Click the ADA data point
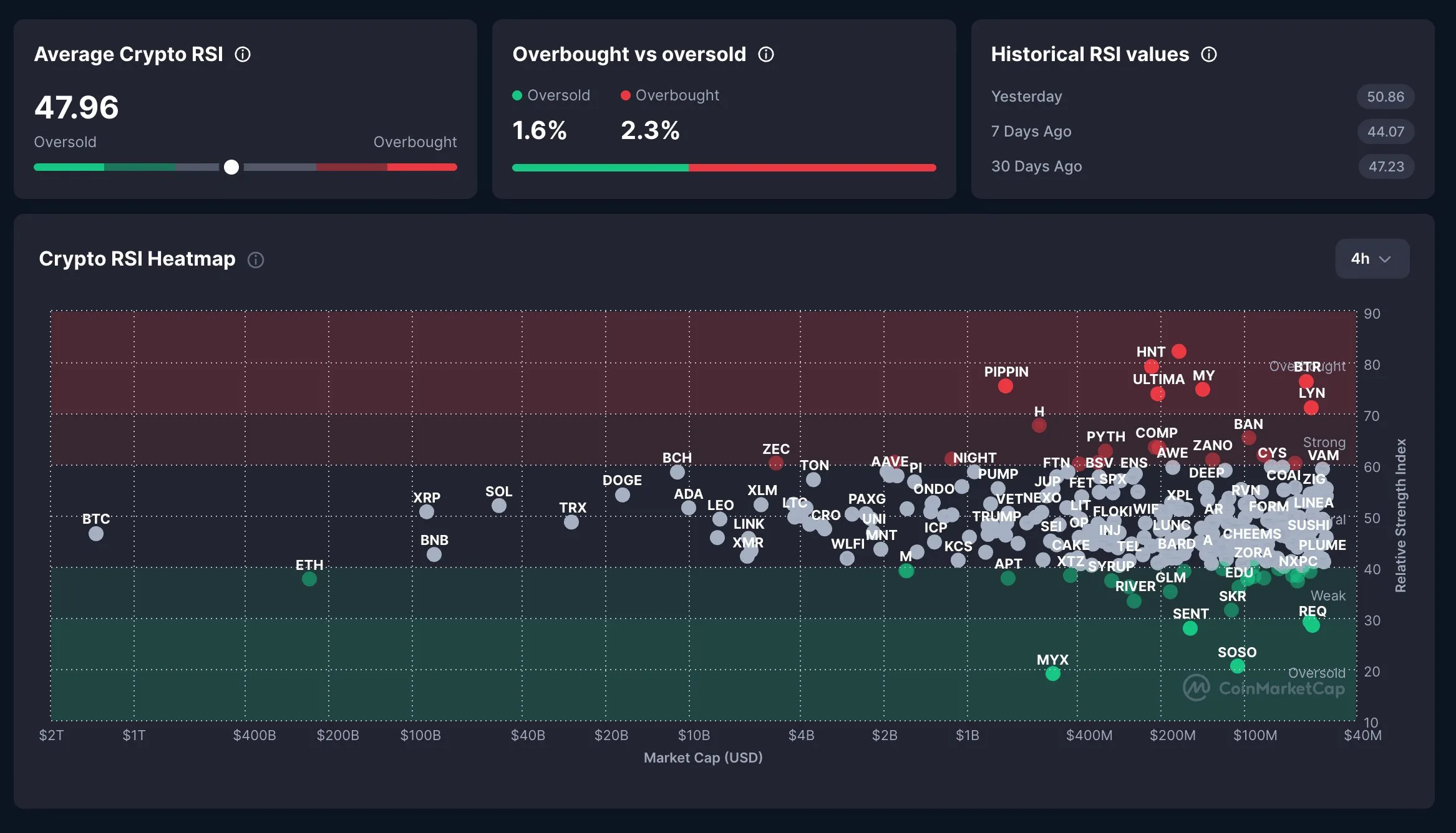The height and width of the screenshot is (833, 1456). tap(689, 508)
